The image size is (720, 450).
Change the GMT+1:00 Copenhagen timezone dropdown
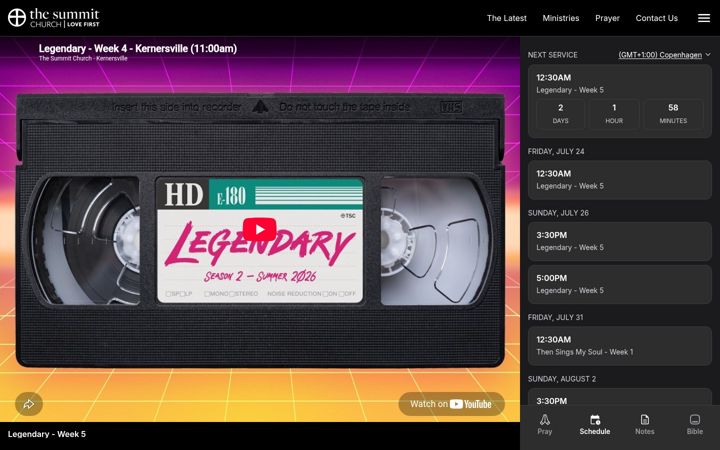(x=664, y=55)
